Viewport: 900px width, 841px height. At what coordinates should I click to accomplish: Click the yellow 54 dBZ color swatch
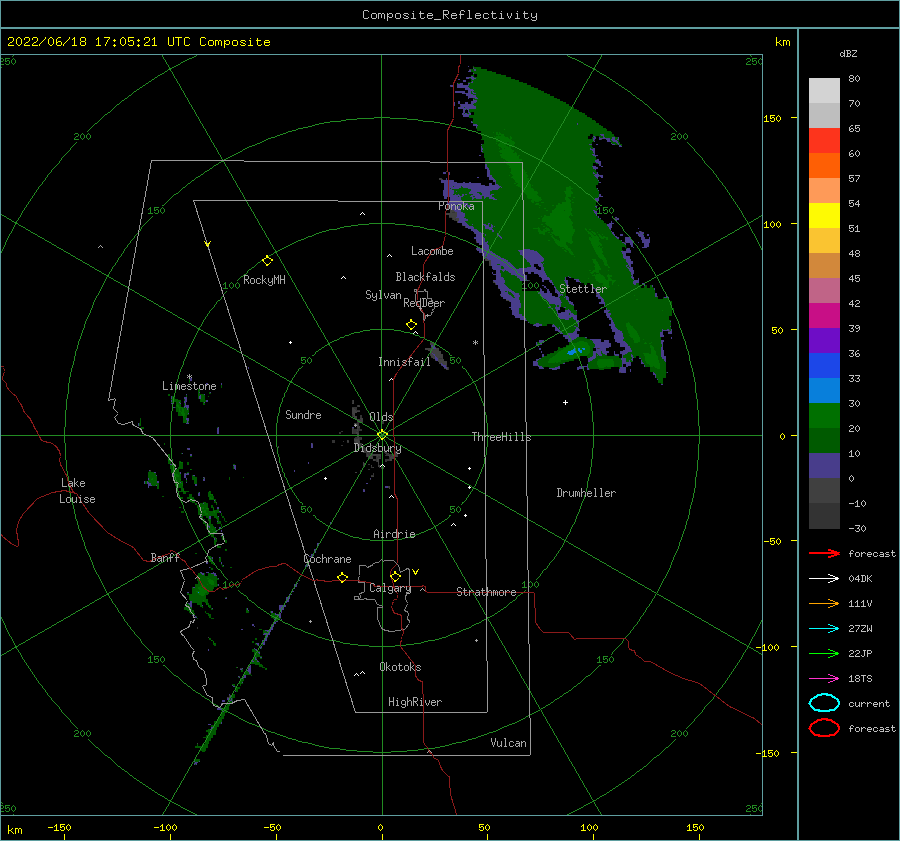point(824,216)
